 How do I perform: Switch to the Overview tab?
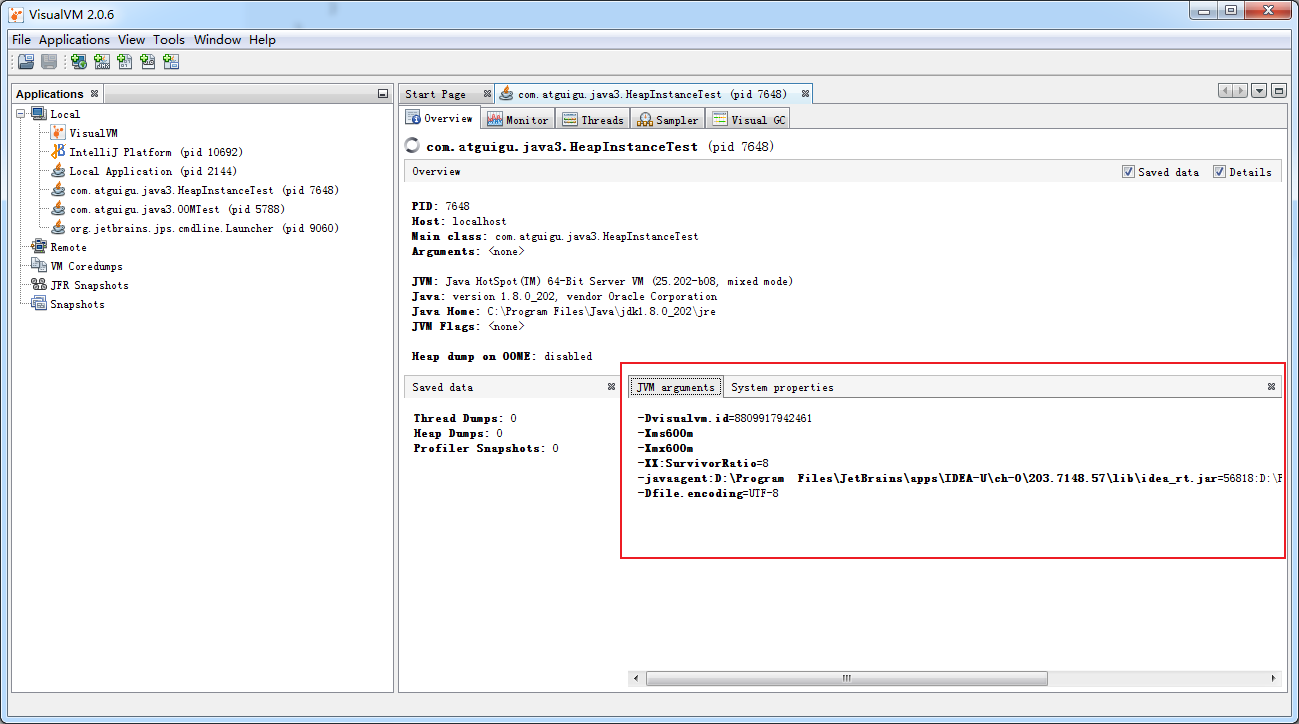(x=439, y=119)
